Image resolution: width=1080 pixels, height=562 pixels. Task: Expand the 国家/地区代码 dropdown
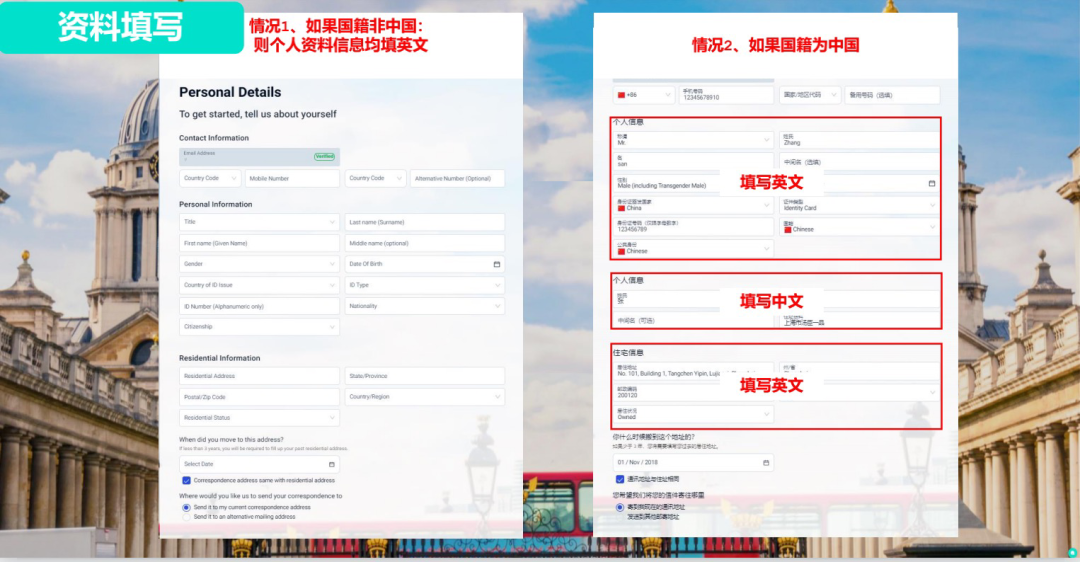coord(810,95)
